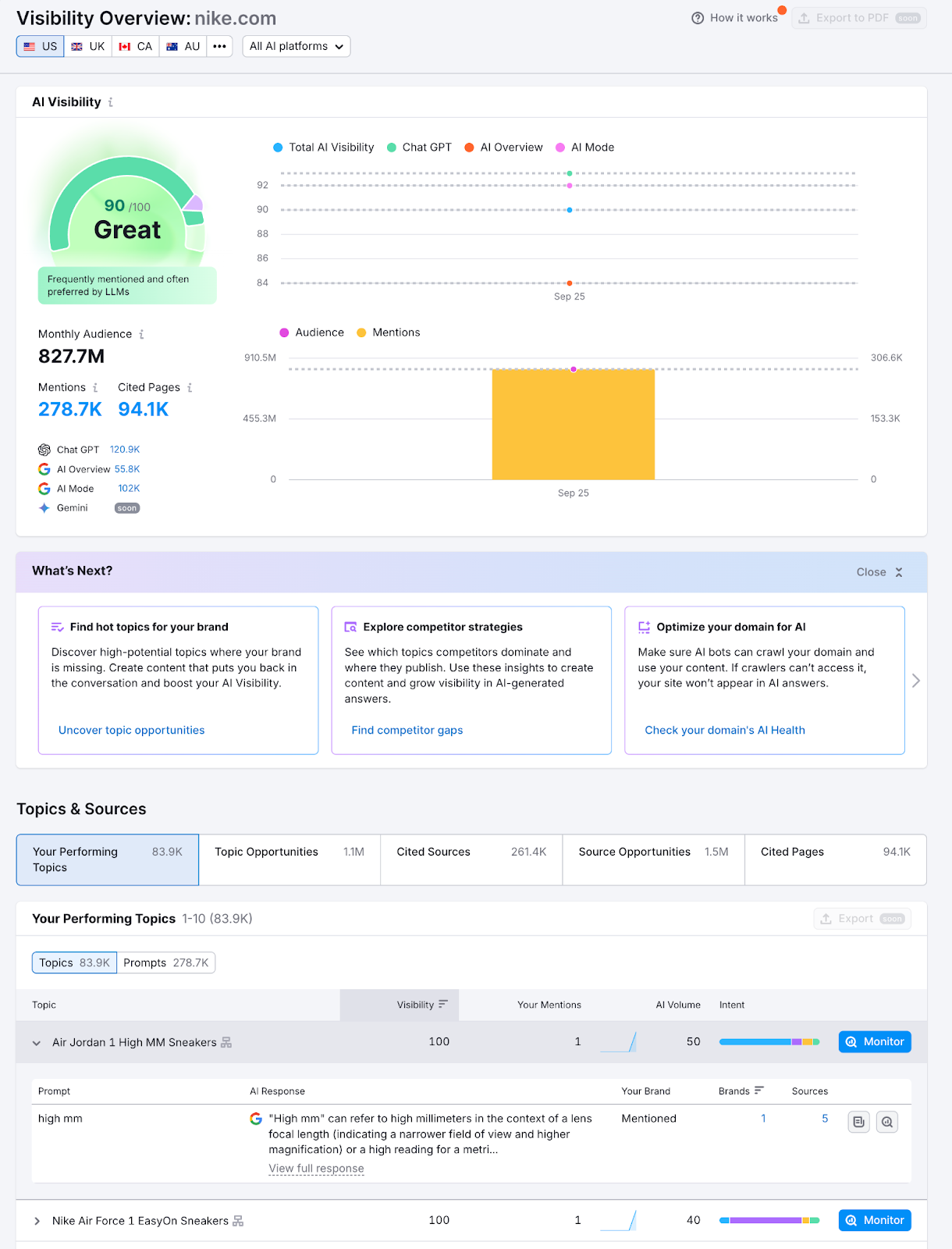Viewport: 952px width, 1249px height.
Task: Click the Google icon beside AI Overview
Action: pos(44,469)
